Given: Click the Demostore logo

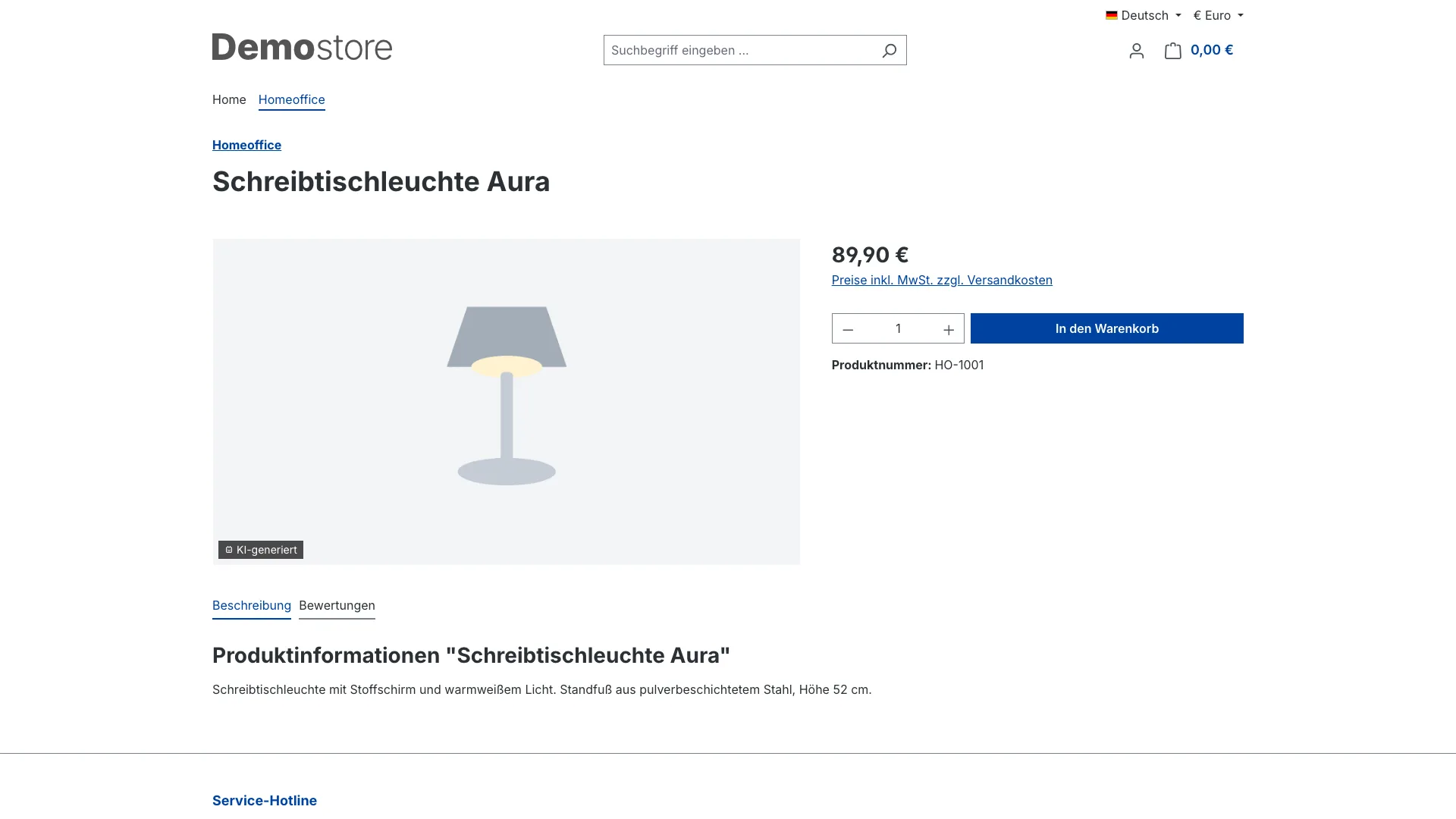Looking at the screenshot, I should pyautogui.click(x=302, y=47).
